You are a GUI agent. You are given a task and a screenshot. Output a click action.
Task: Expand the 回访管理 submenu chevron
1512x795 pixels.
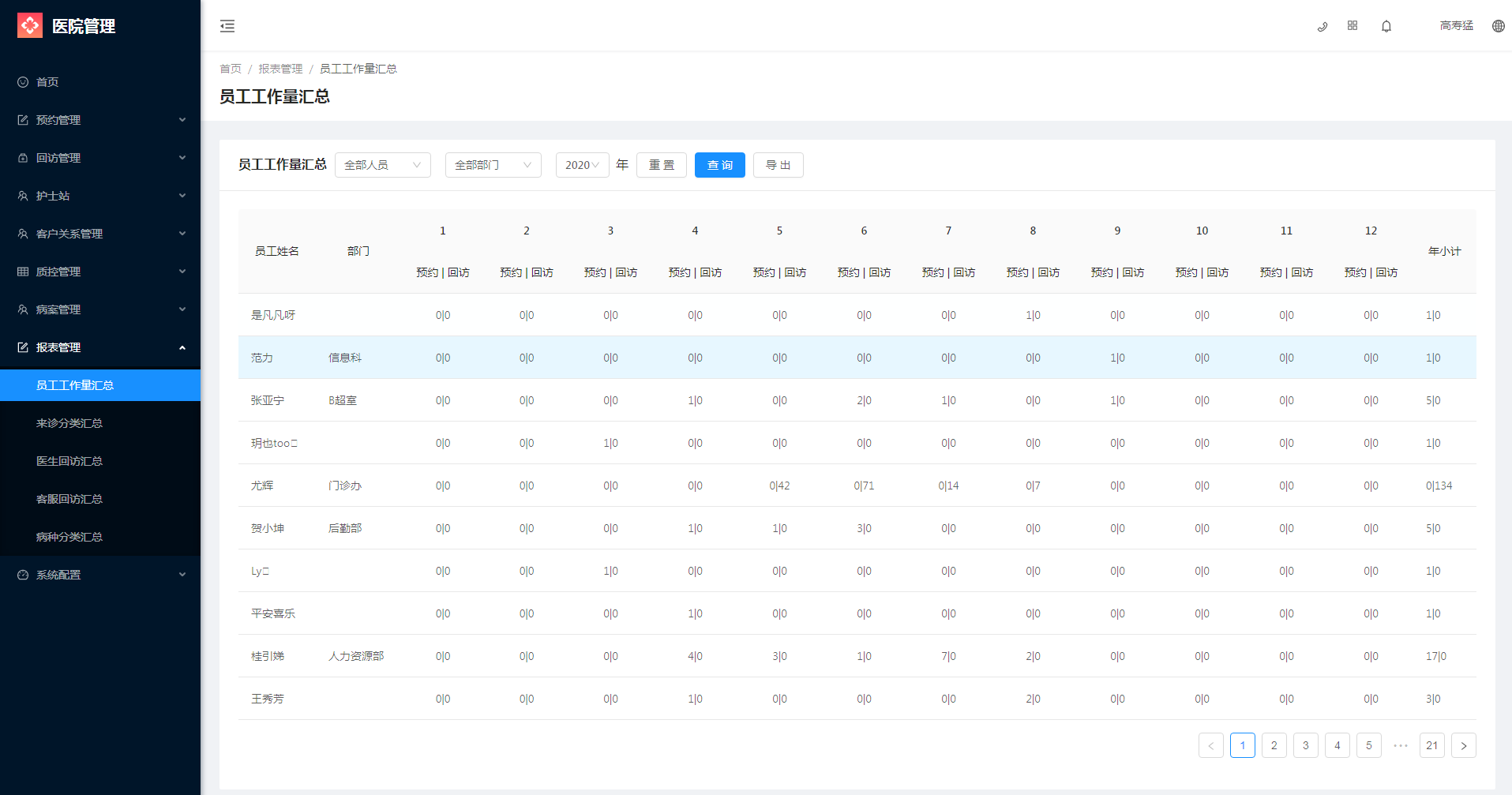pos(182,158)
